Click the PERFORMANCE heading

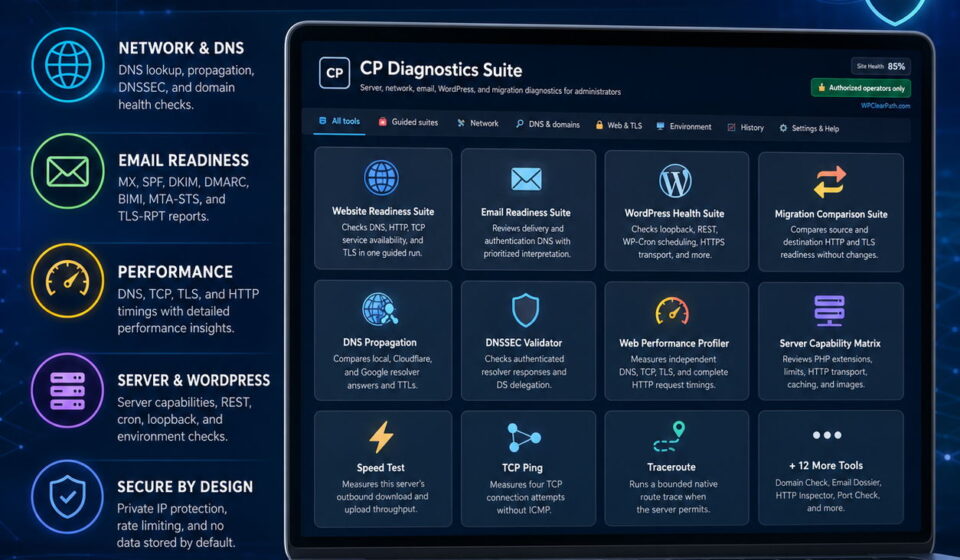(x=175, y=272)
